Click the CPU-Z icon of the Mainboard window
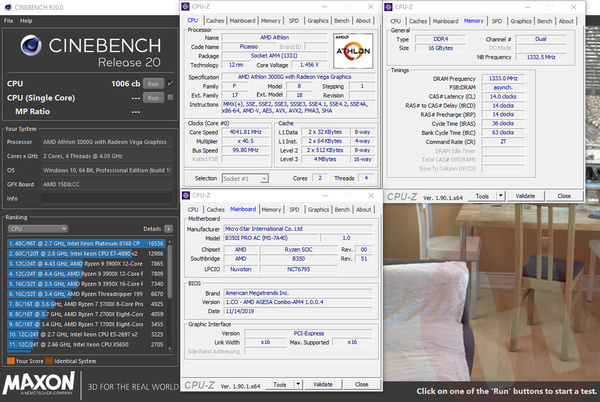 click(x=186, y=195)
